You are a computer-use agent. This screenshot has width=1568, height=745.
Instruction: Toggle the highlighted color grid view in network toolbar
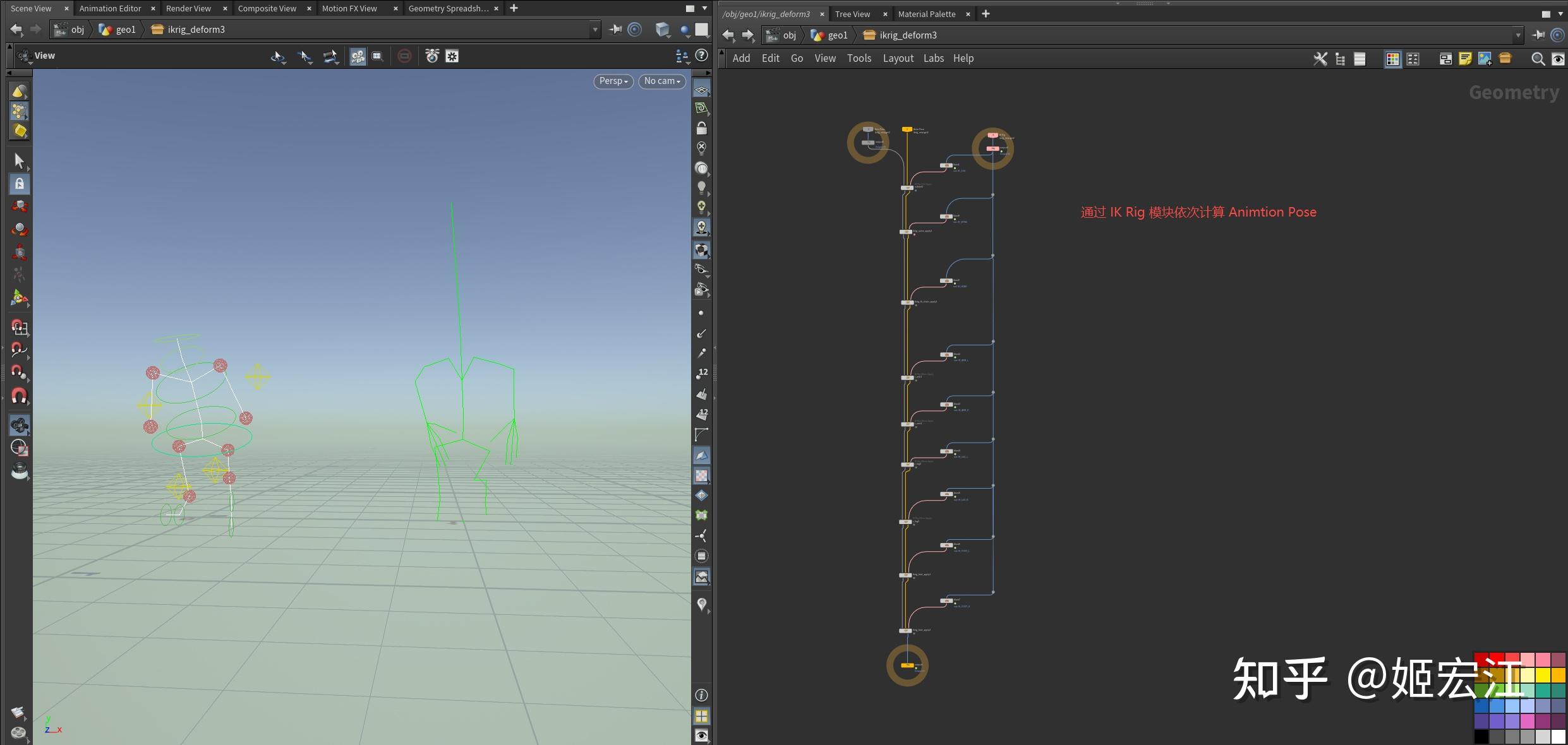1392,59
